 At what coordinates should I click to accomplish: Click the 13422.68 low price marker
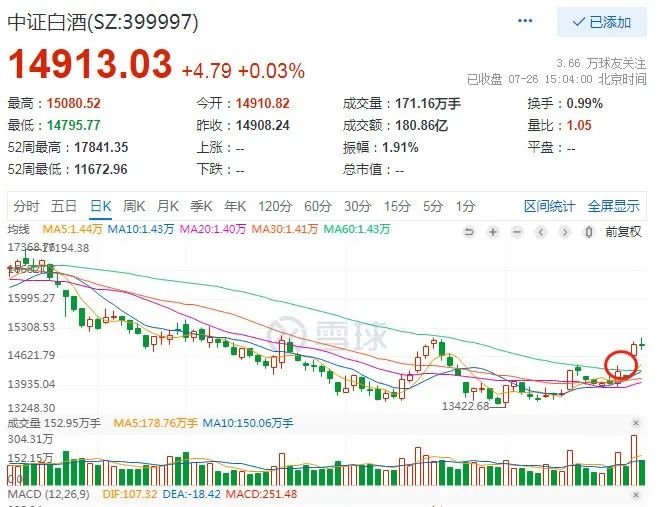pyautogui.click(x=466, y=406)
